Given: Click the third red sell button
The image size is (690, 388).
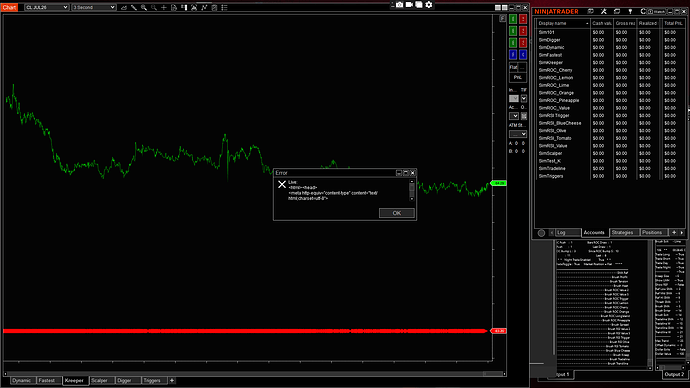Looking at the screenshot, I should [x=523, y=43].
